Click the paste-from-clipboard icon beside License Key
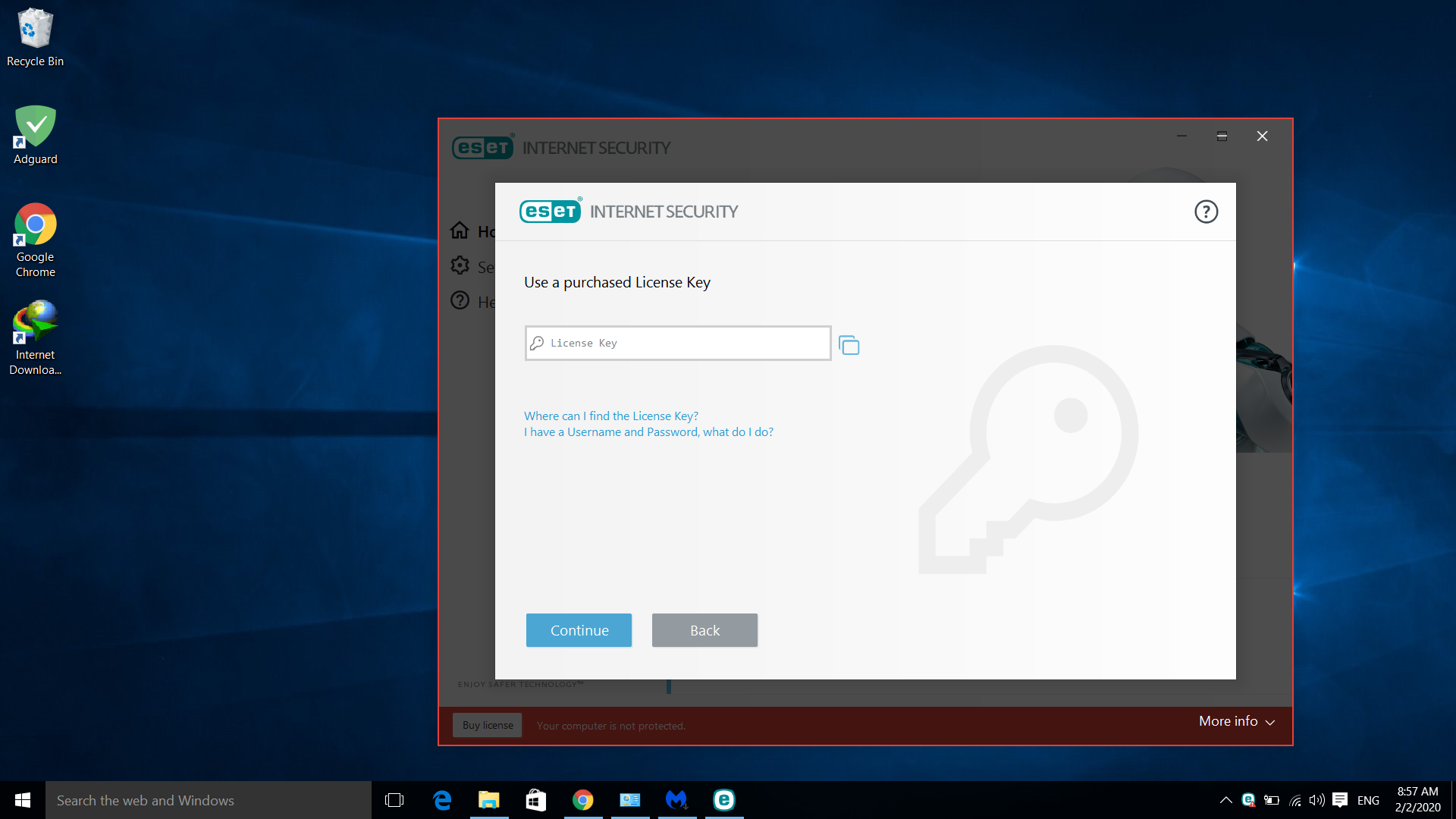1456x819 pixels. [849, 345]
